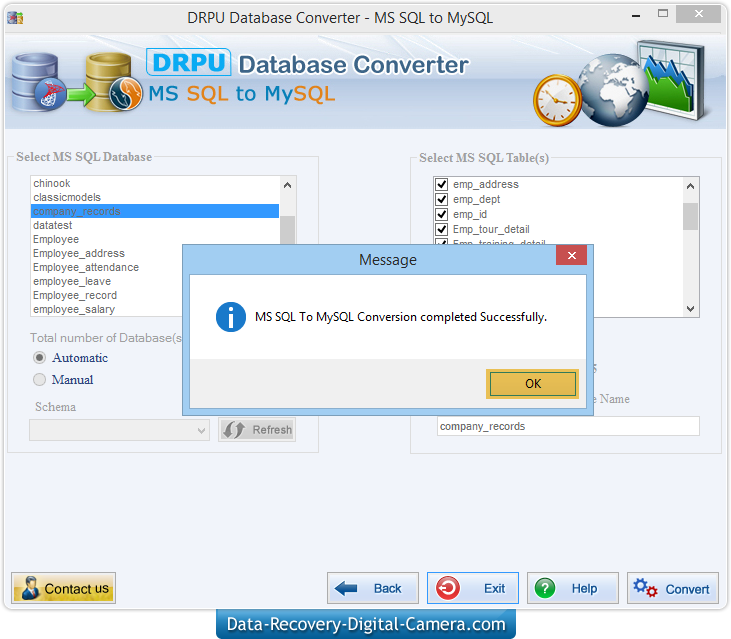Select Employee_attendance database
This screenshot has height=639, width=731.
coord(107,267)
